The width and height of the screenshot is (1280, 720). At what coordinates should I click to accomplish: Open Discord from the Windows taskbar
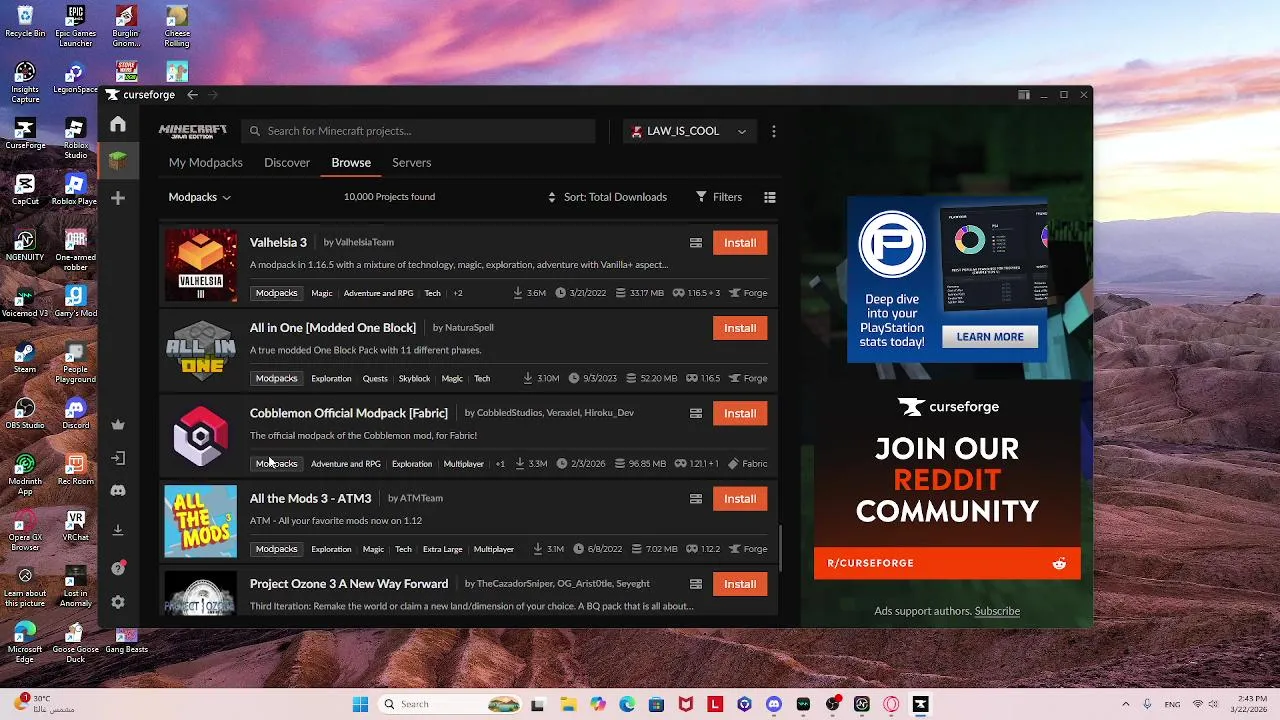773,704
